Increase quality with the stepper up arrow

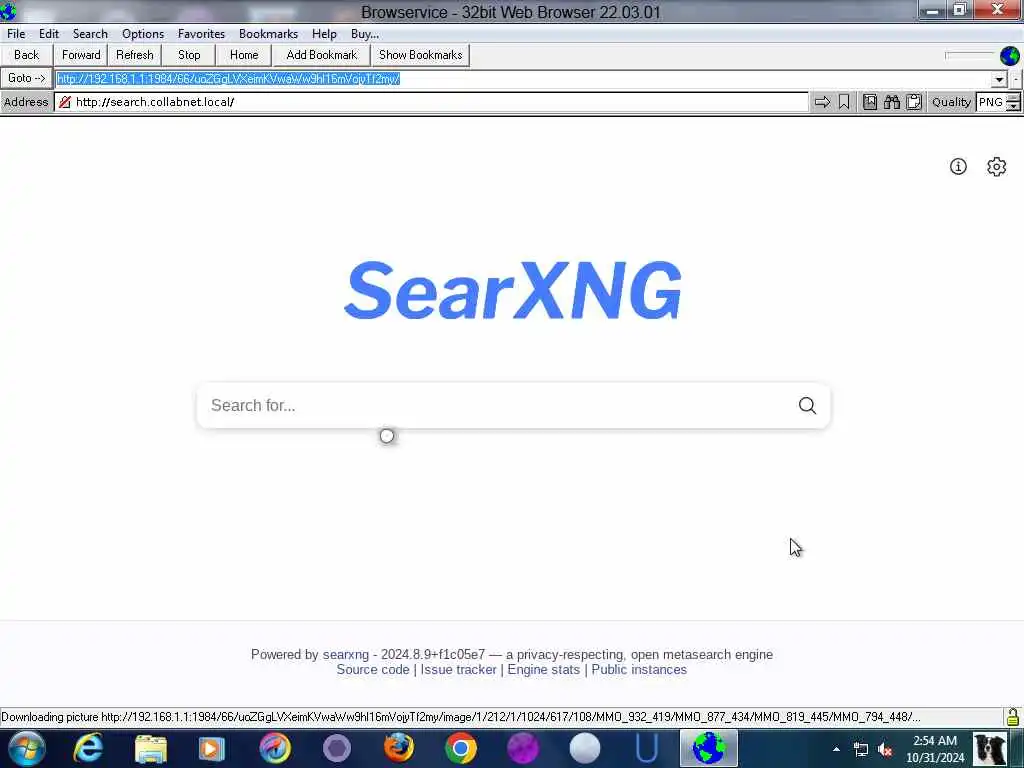pos(1013,98)
